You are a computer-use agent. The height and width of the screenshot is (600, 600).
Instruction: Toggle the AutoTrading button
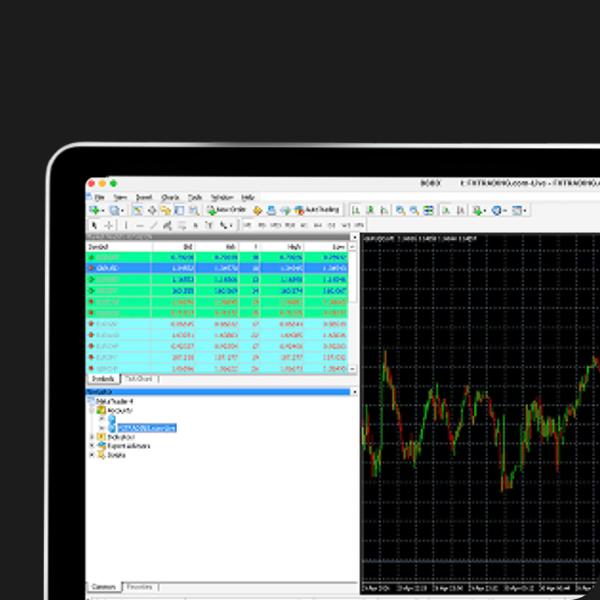tap(317, 210)
